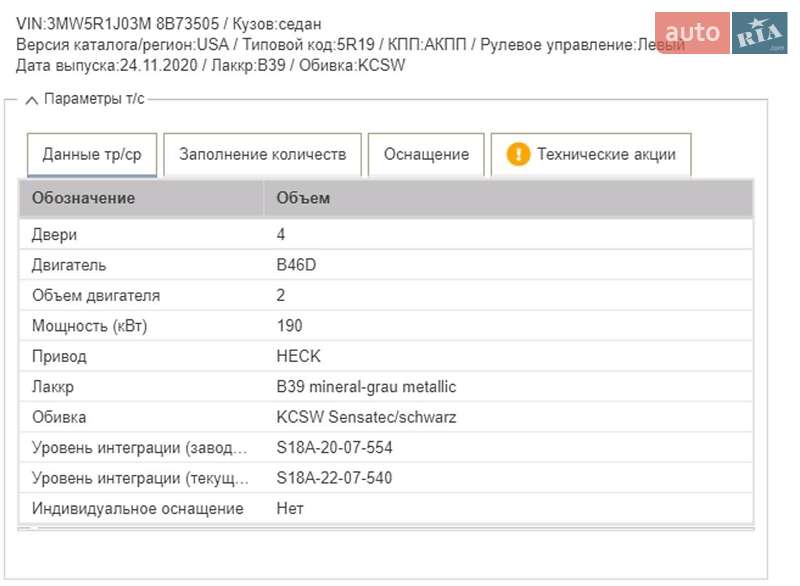Click the collapse arrow next to Параметры т/с
The width and height of the screenshot is (800, 586).
(30, 100)
